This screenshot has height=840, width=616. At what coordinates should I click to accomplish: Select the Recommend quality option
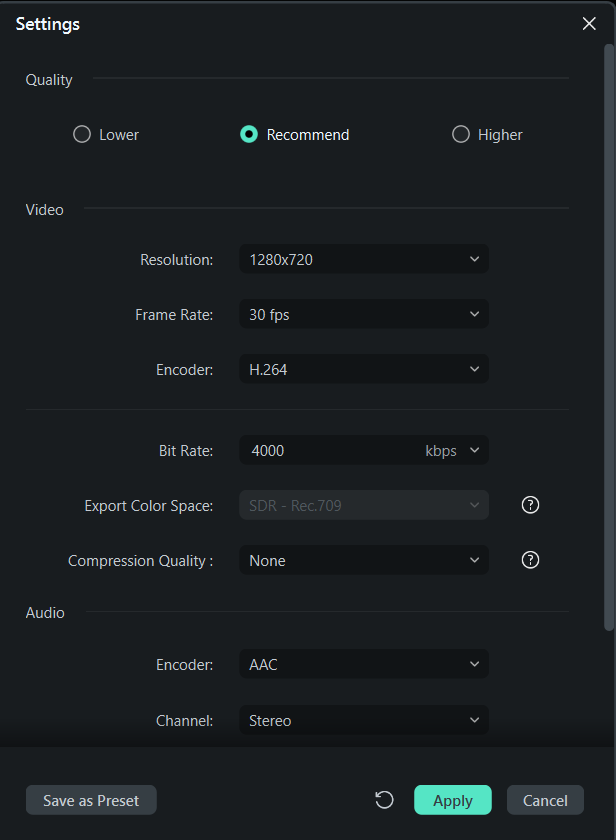(x=249, y=134)
